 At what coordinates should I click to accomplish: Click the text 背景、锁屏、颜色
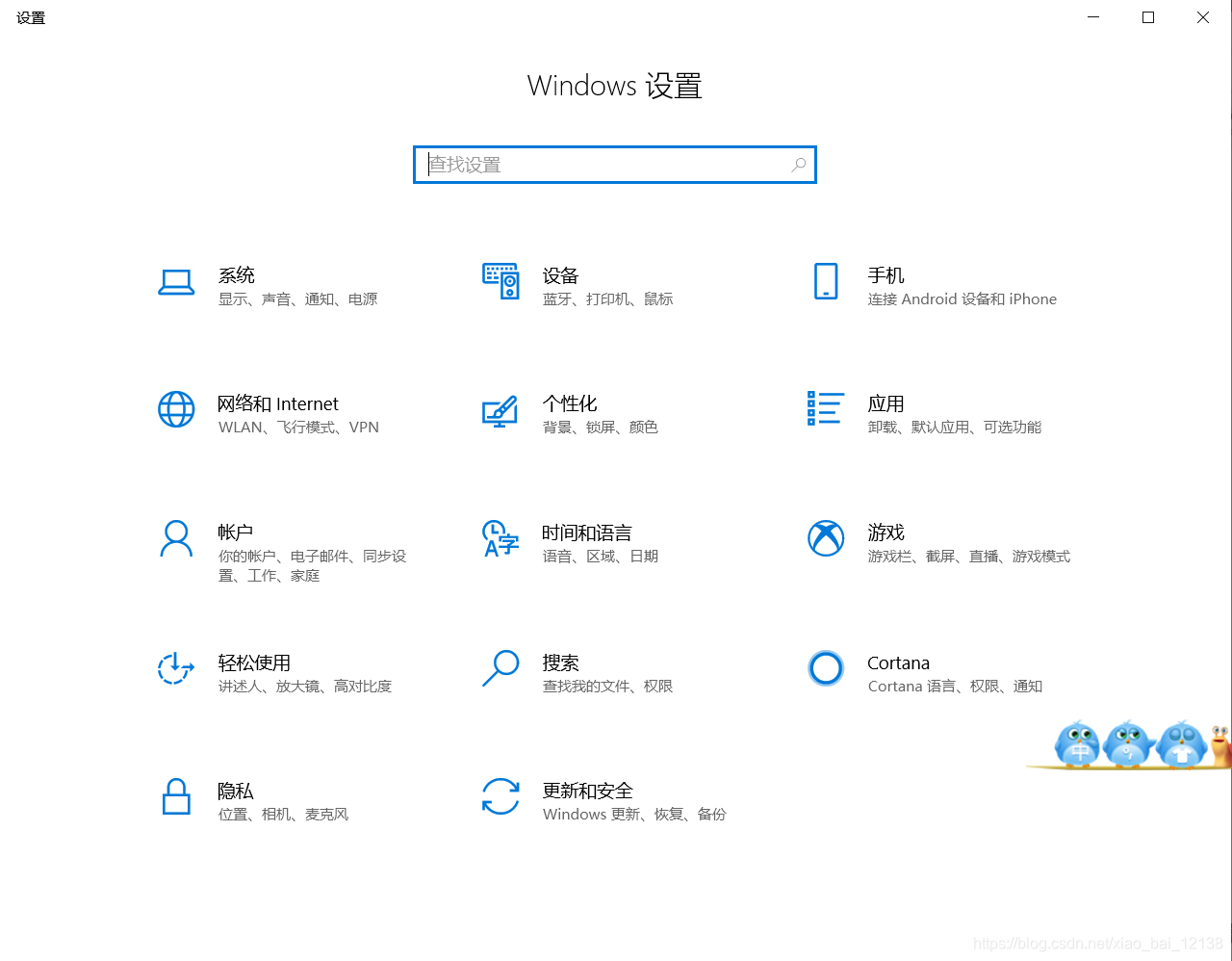[601, 428]
